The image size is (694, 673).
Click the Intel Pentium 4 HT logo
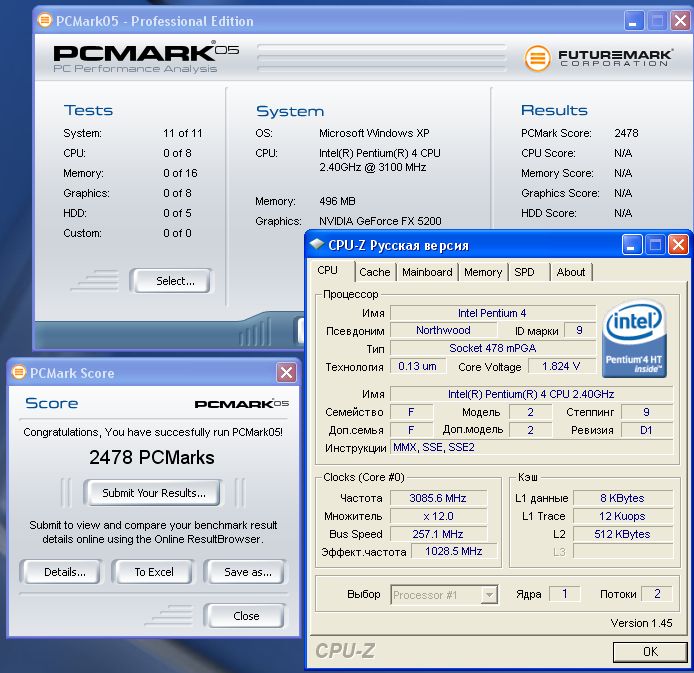coord(635,339)
